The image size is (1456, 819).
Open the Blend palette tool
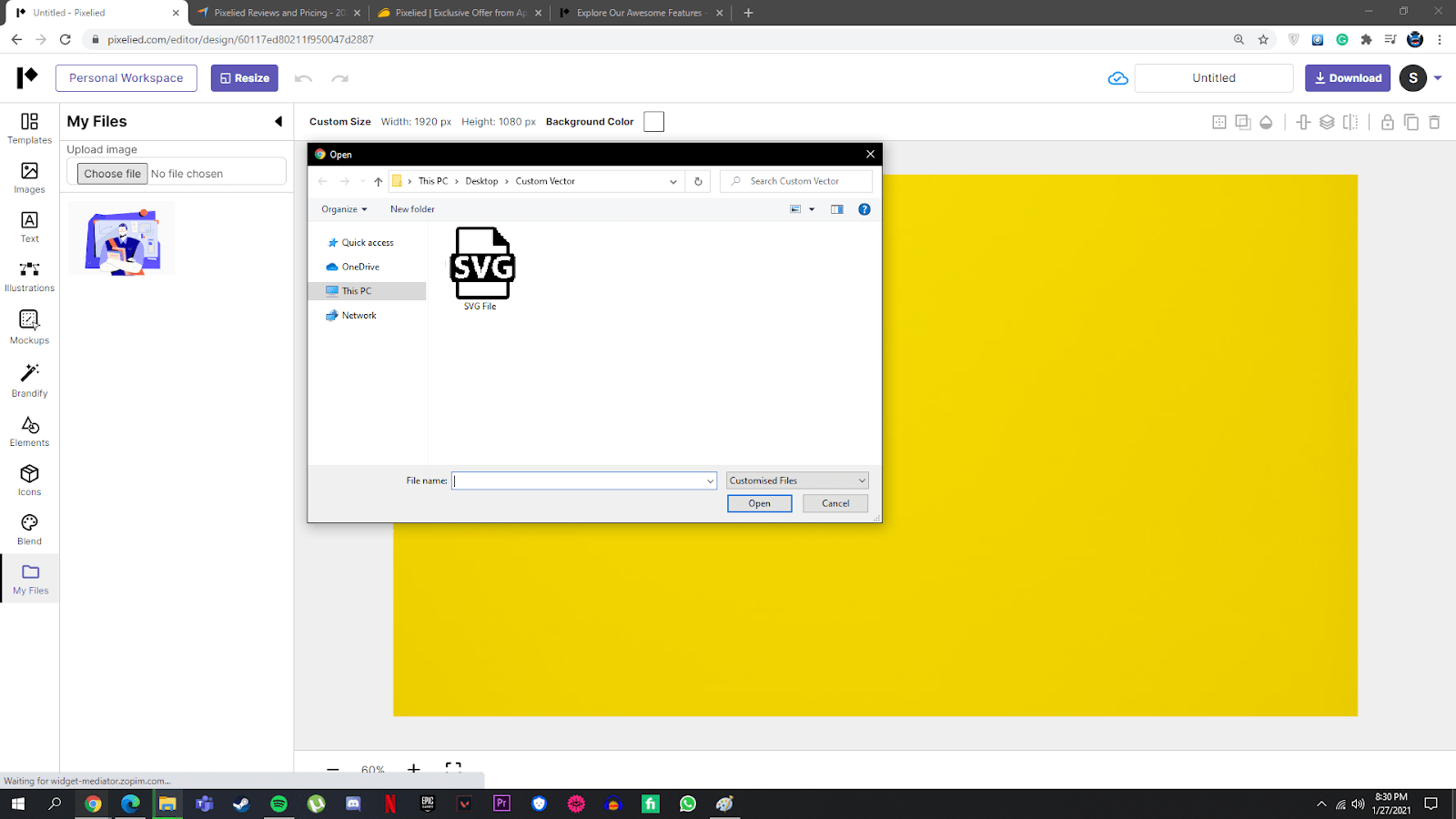coord(29,529)
